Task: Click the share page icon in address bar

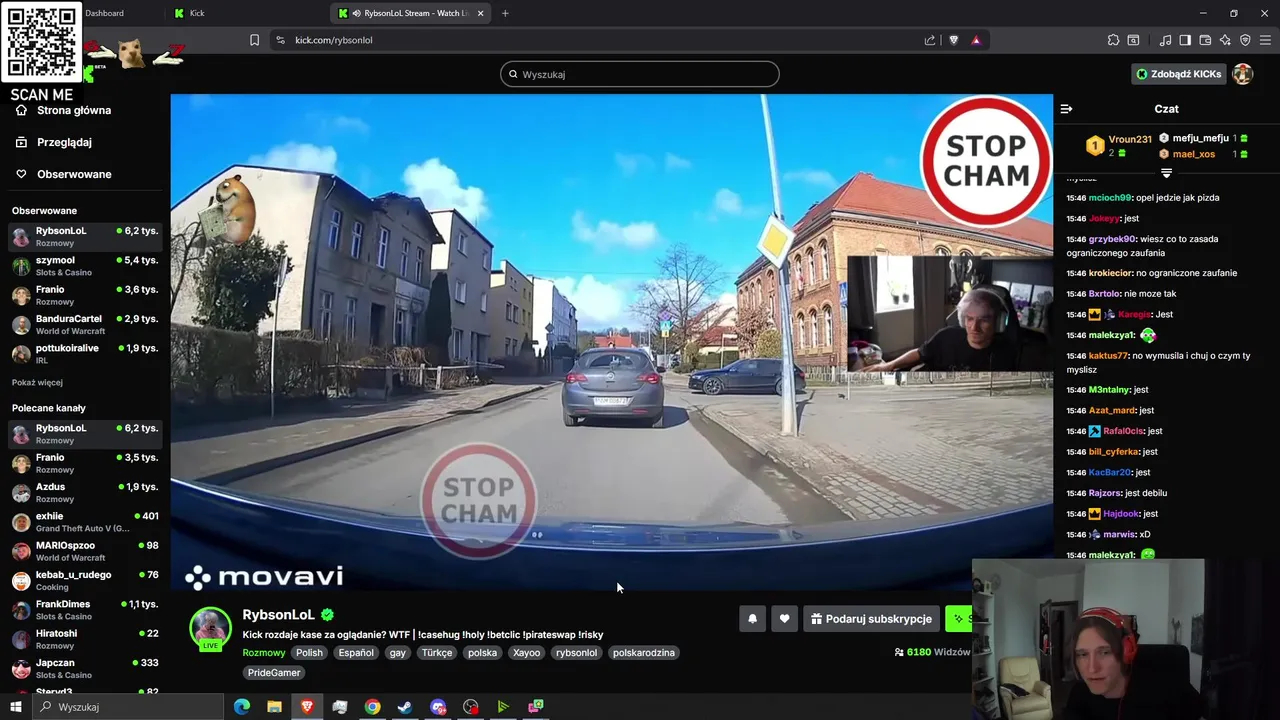Action: click(930, 40)
